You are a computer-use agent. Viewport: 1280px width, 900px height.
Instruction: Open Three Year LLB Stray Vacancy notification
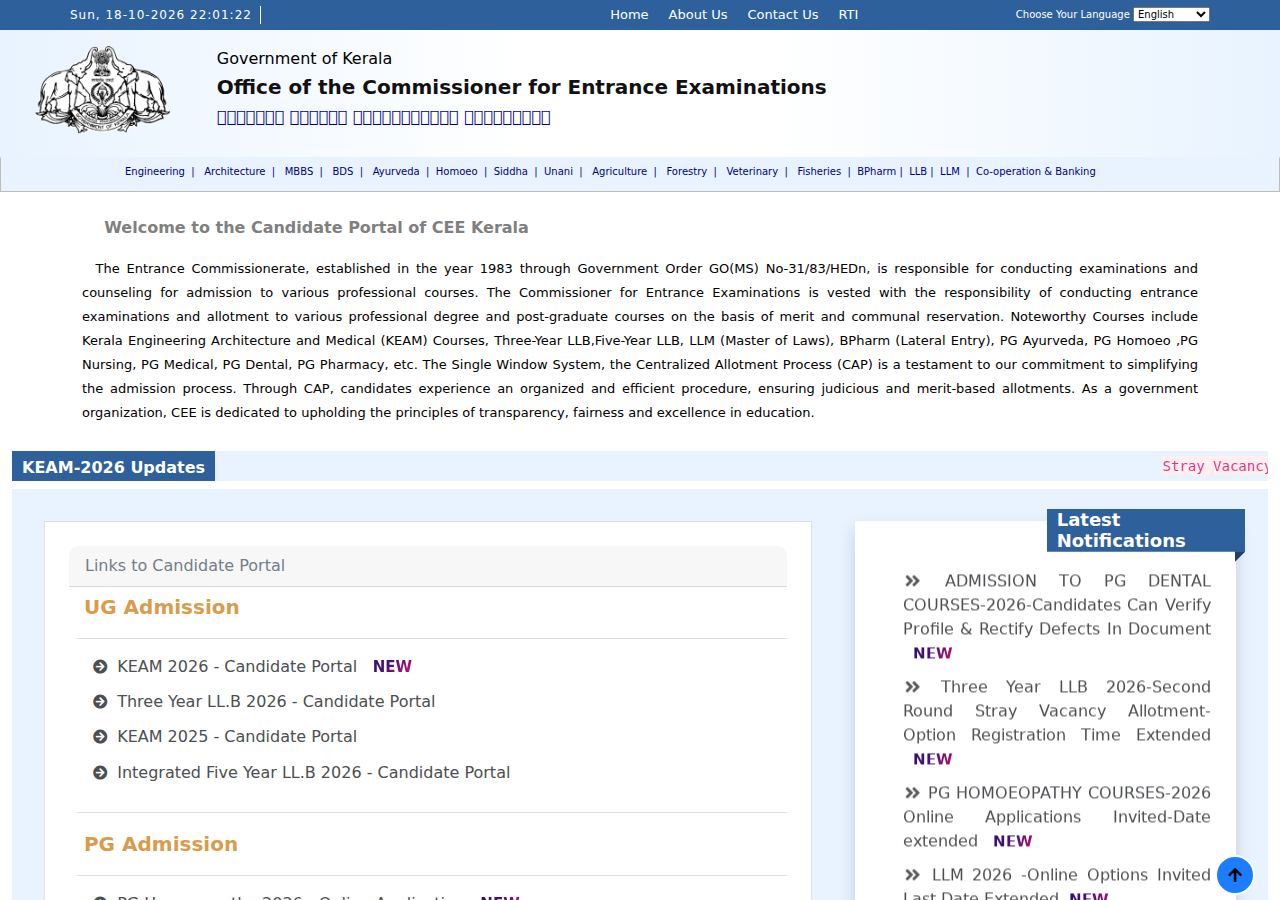click(1057, 711)
